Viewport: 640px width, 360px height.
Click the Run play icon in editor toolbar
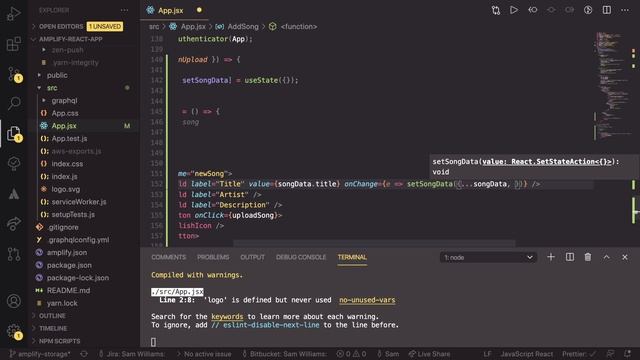514,10
